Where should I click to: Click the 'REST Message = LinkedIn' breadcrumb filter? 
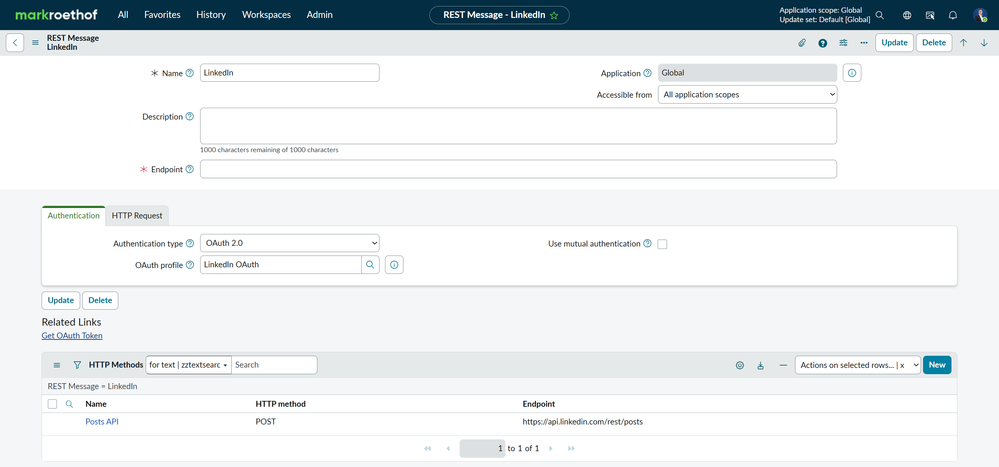92,386
